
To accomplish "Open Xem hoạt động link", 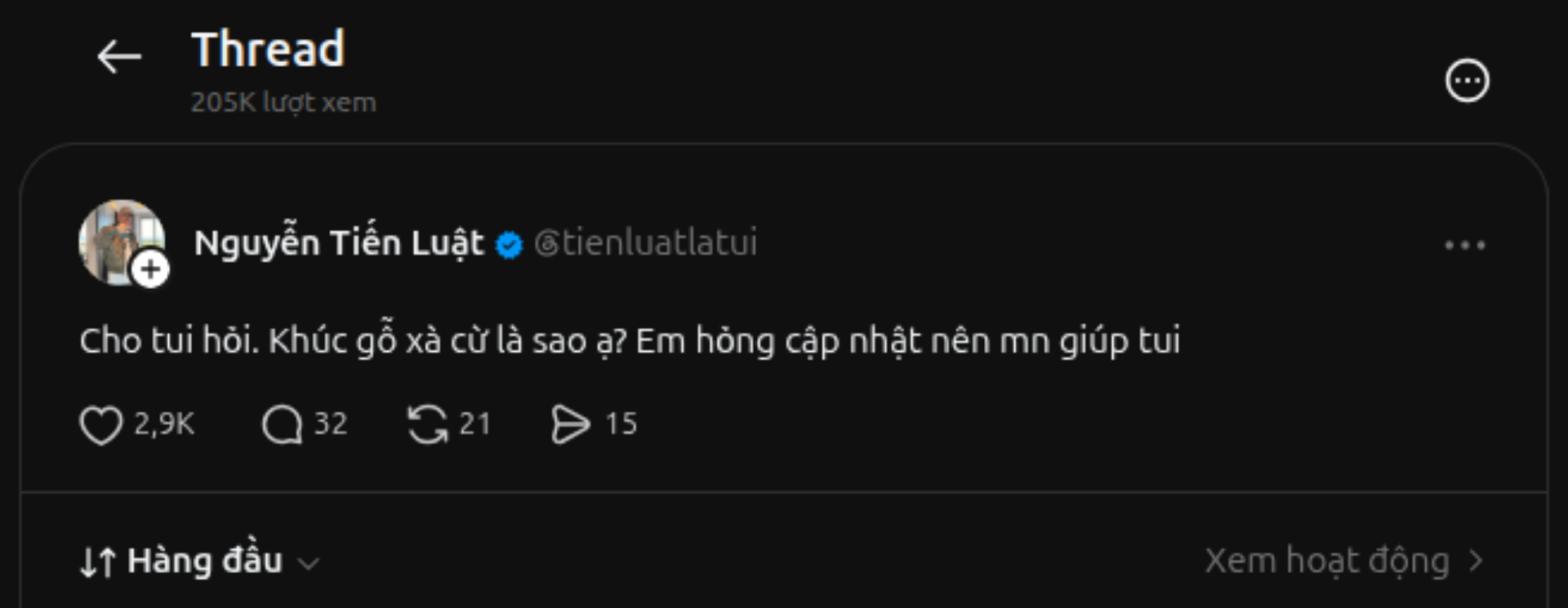I will coord(1344,561).
